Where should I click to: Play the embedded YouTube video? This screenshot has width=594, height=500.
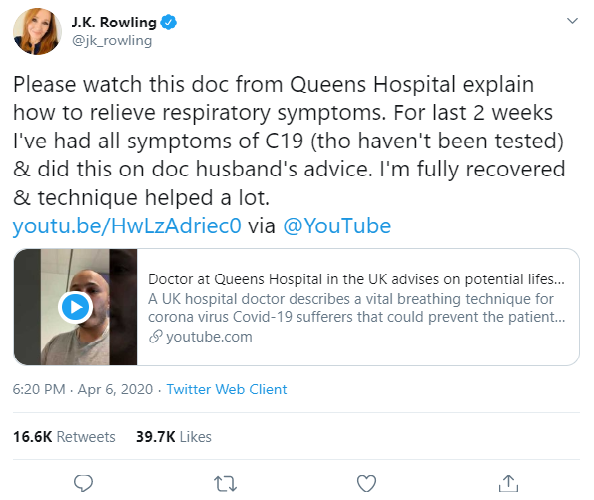75,307
